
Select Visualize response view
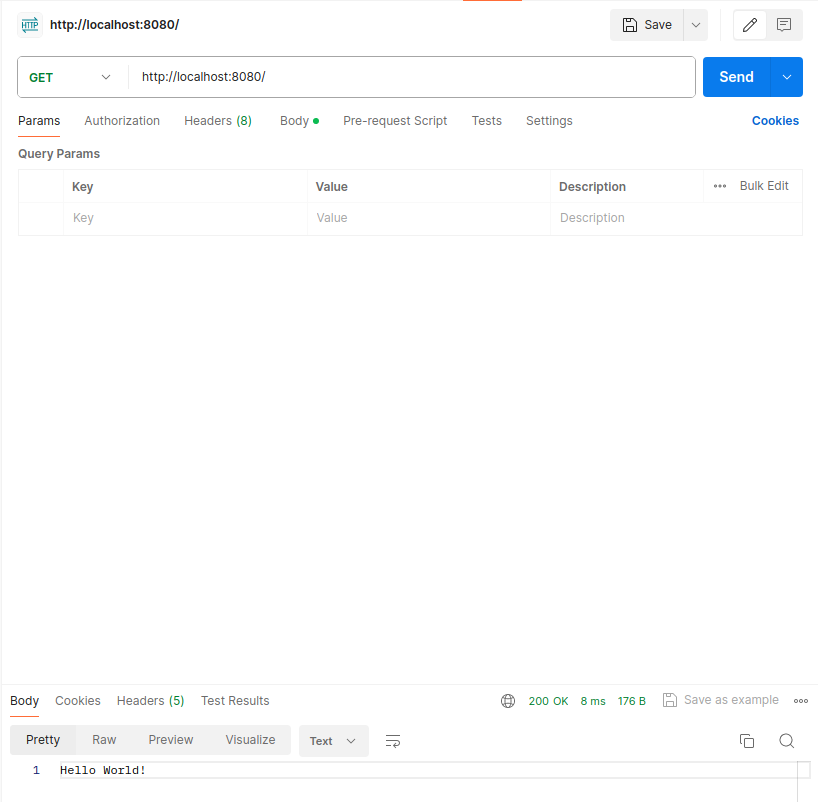click(250, 740)
